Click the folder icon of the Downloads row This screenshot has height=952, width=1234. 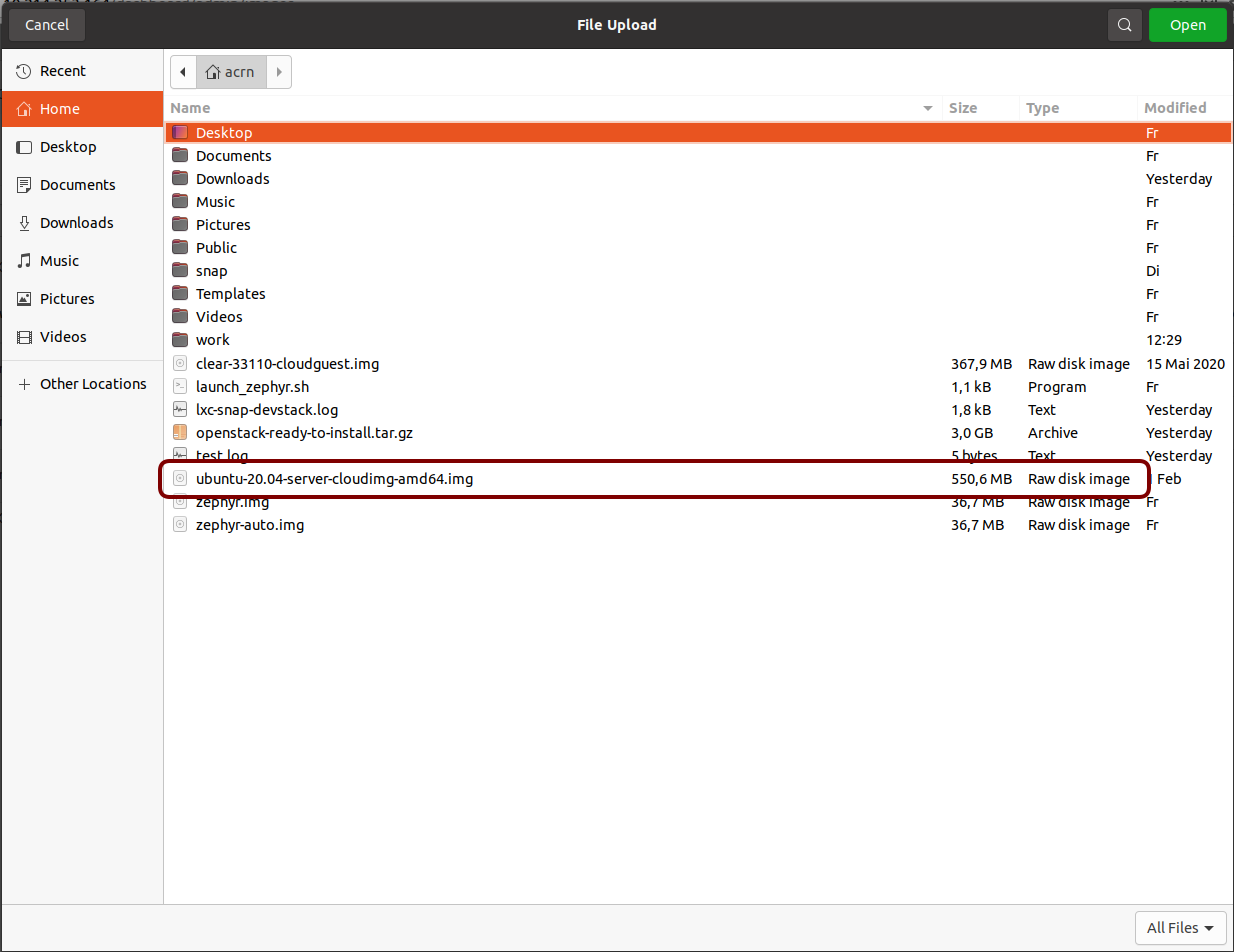(x=180, y=178)
